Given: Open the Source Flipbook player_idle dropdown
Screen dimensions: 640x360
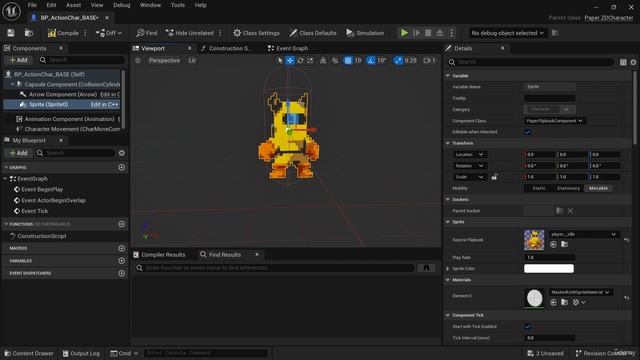Looking at the screenshot, I should [x=583, y=234].
